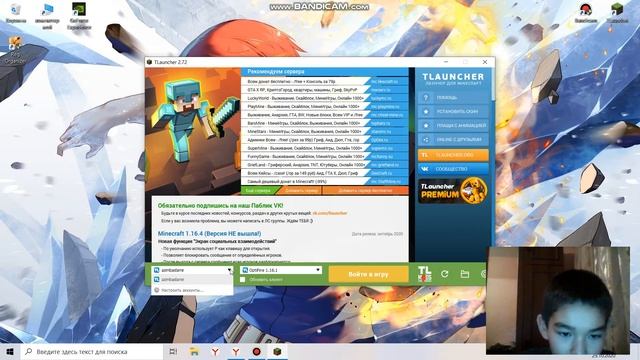Click the install skin sidebar icon

click(426, 111)
